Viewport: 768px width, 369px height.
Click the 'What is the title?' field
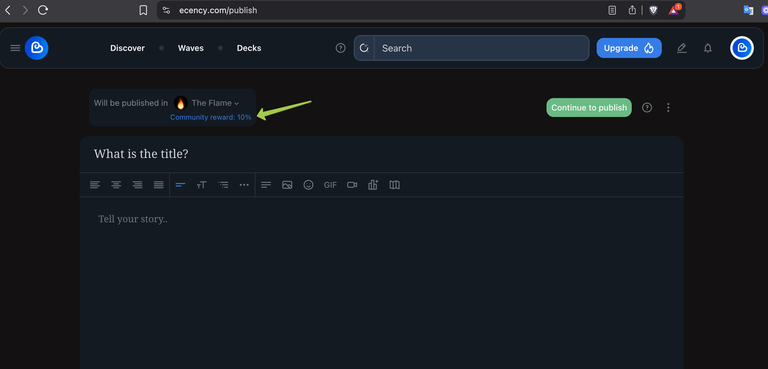click(381, 154)
